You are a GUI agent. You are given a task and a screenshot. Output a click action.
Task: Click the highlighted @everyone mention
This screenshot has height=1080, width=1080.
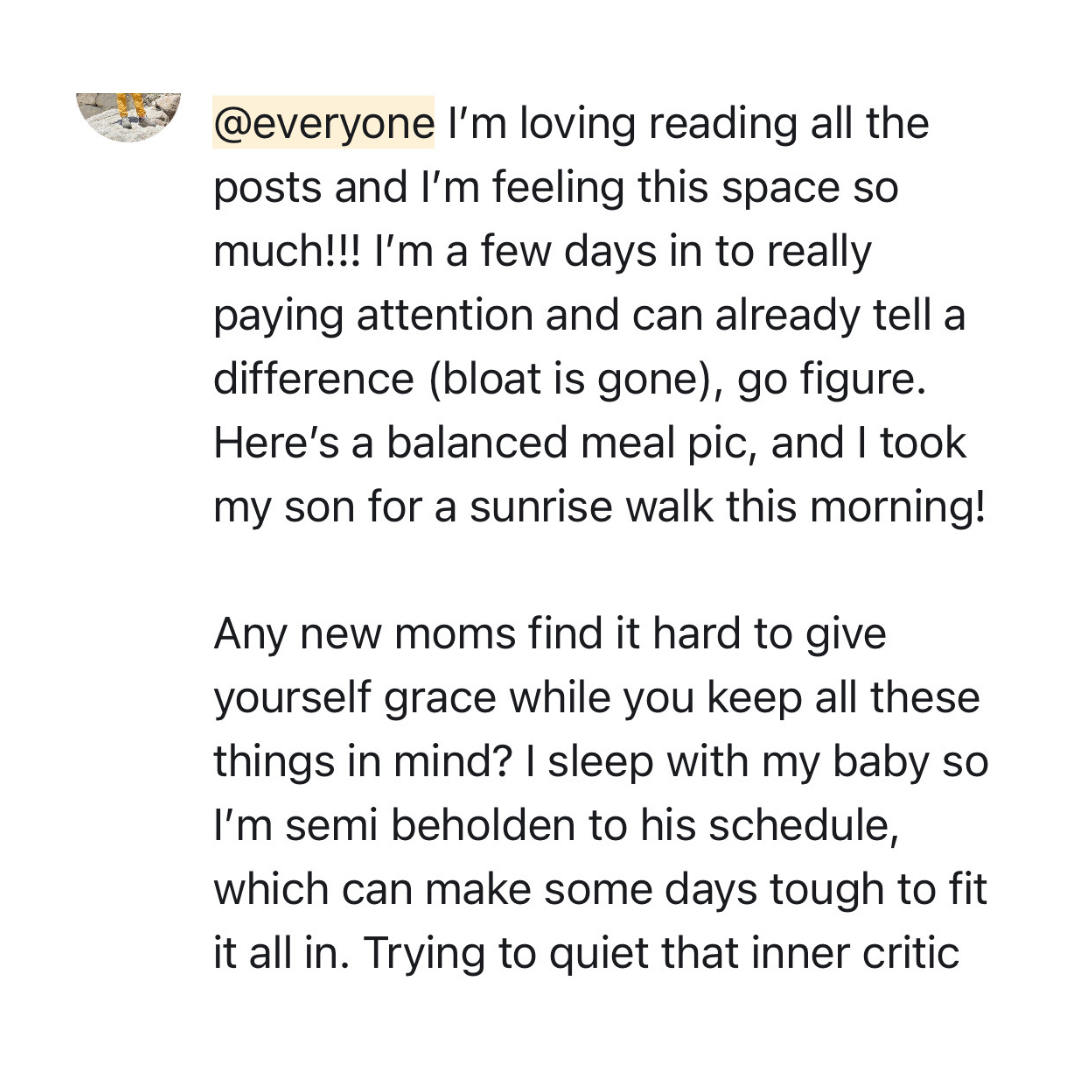pyautogui.click(x=324, y=124)
